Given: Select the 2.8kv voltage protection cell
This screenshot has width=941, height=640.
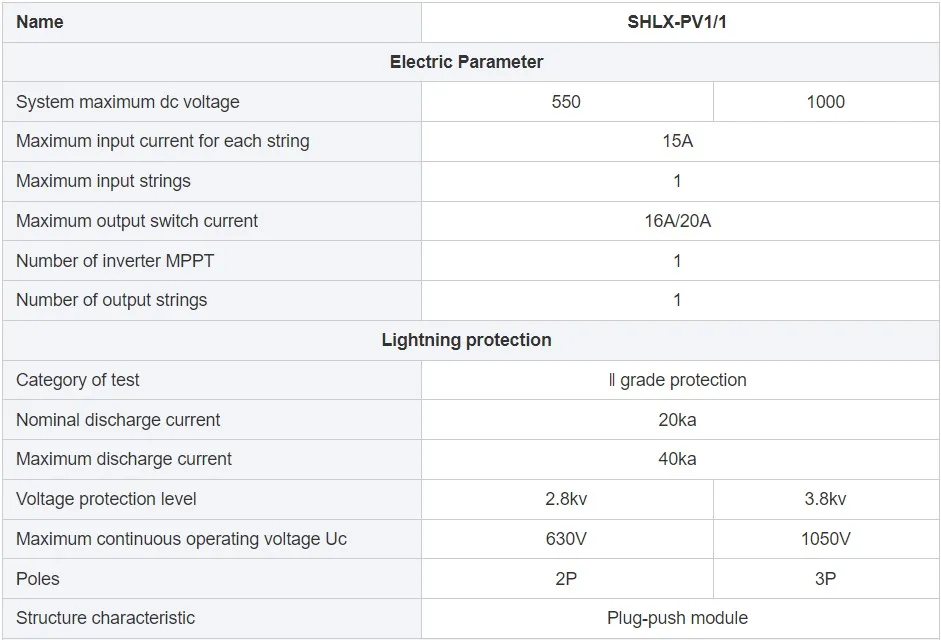Looking at the screenshot, I should coord(566,499).
